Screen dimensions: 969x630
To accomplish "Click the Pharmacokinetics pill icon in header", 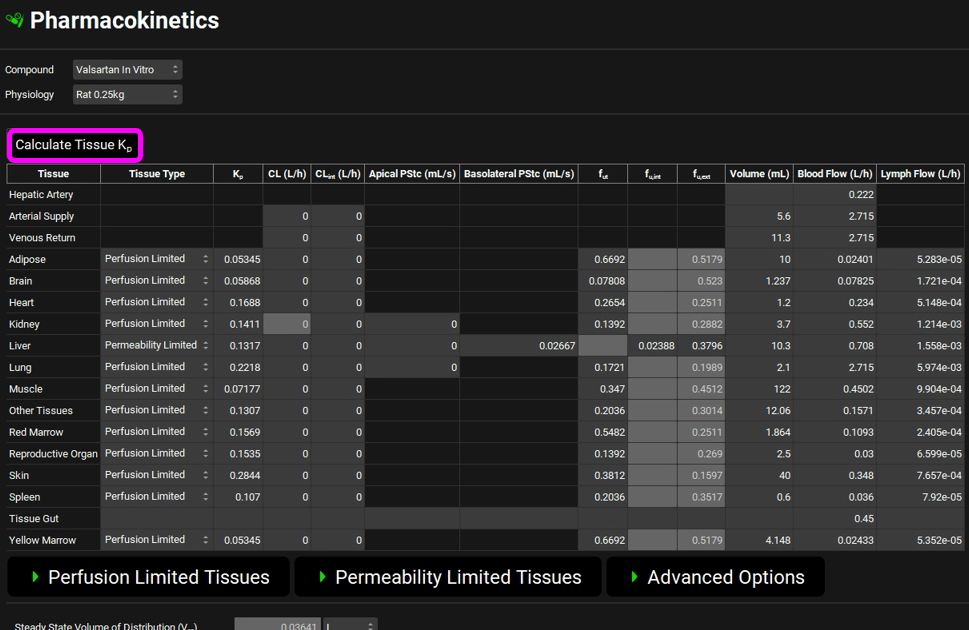I will pos(14,21).
